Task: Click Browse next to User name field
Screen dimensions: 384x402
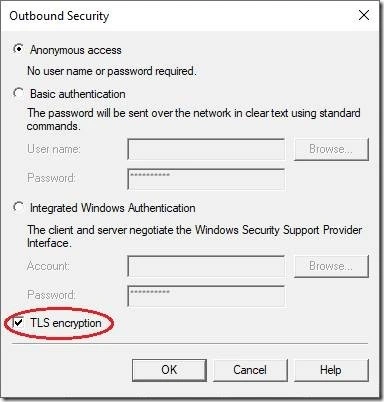Action: tap(331, 149)
